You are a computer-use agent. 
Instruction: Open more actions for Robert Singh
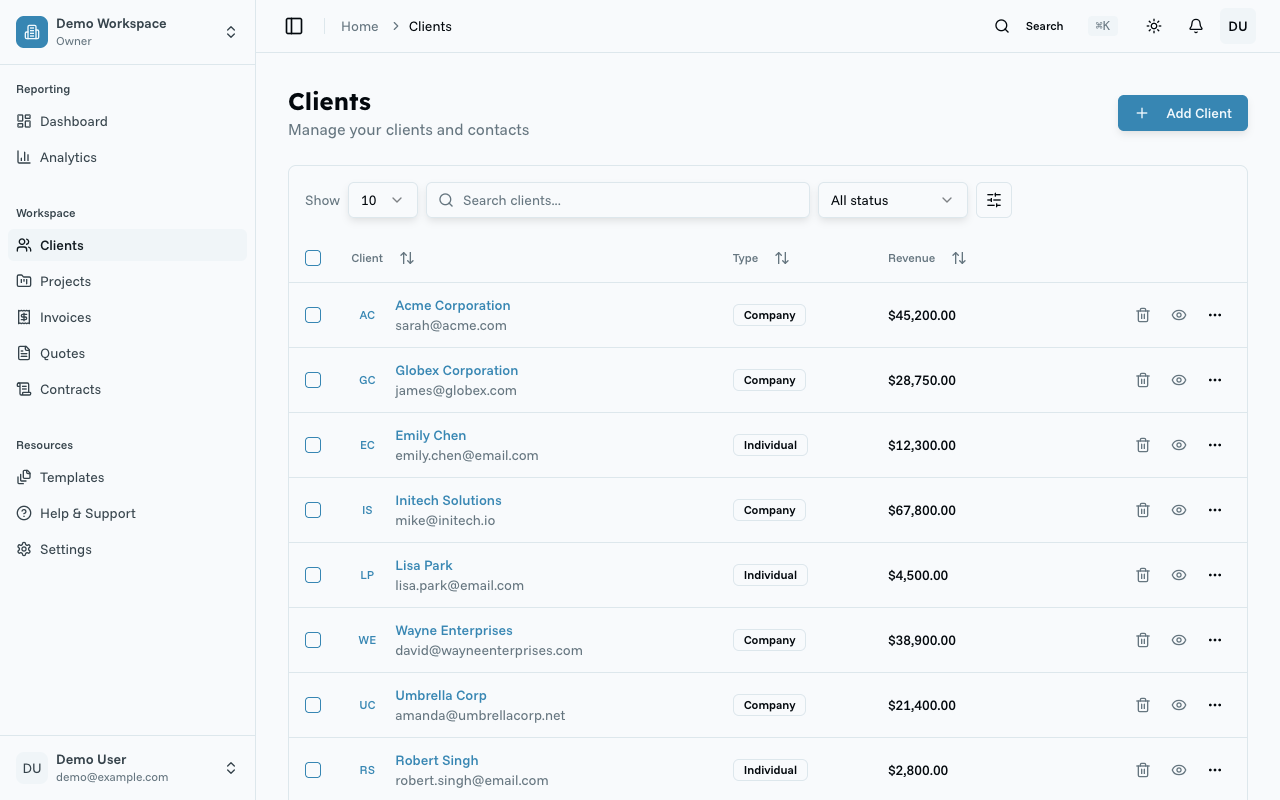pyautogui.click(x=1215, y=770)
